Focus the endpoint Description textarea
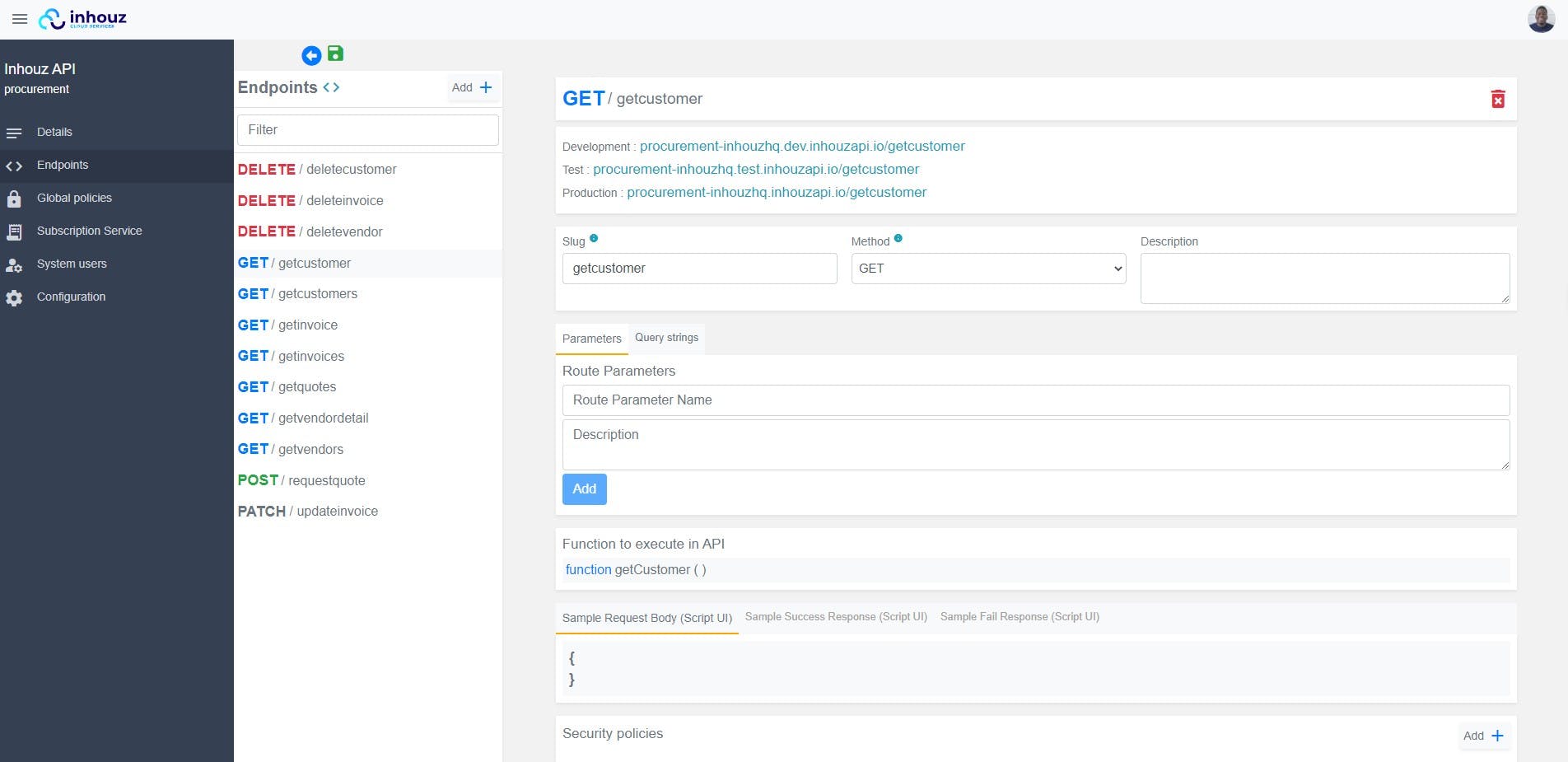This screenshot has width=1568, height=762. click(x=1325, y=278)
